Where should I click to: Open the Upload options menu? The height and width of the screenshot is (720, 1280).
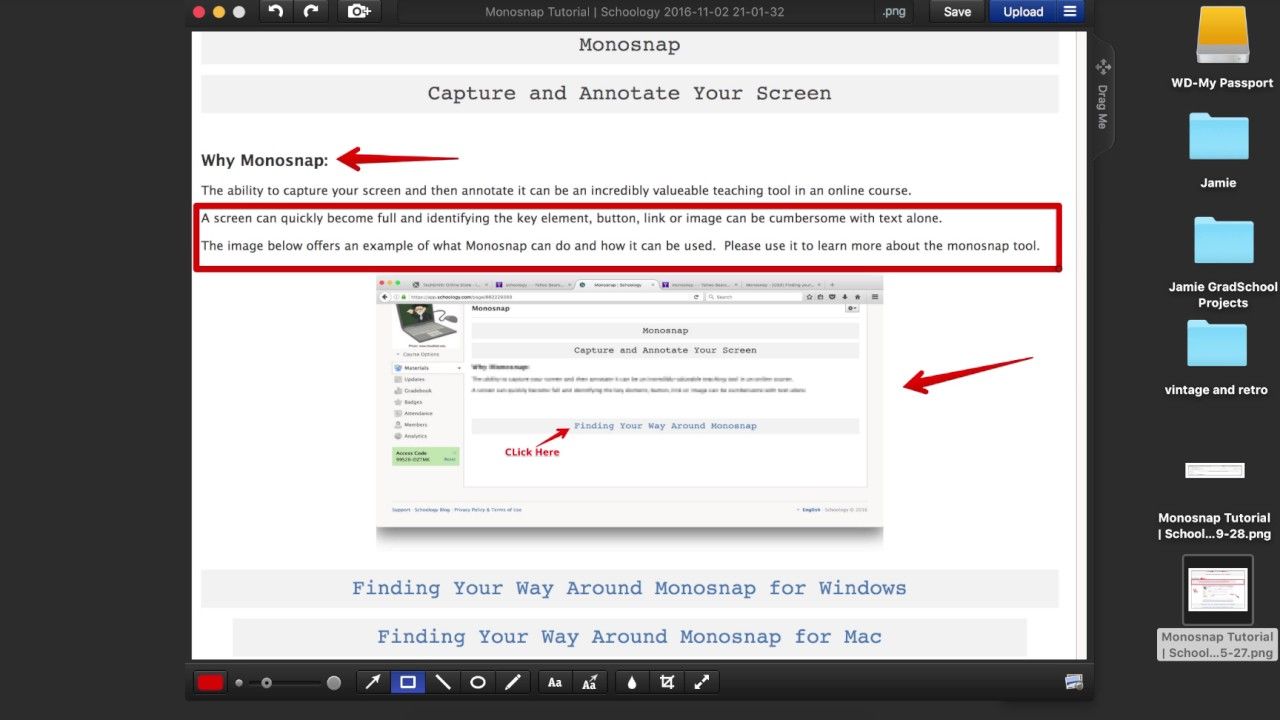[1070, 12]
